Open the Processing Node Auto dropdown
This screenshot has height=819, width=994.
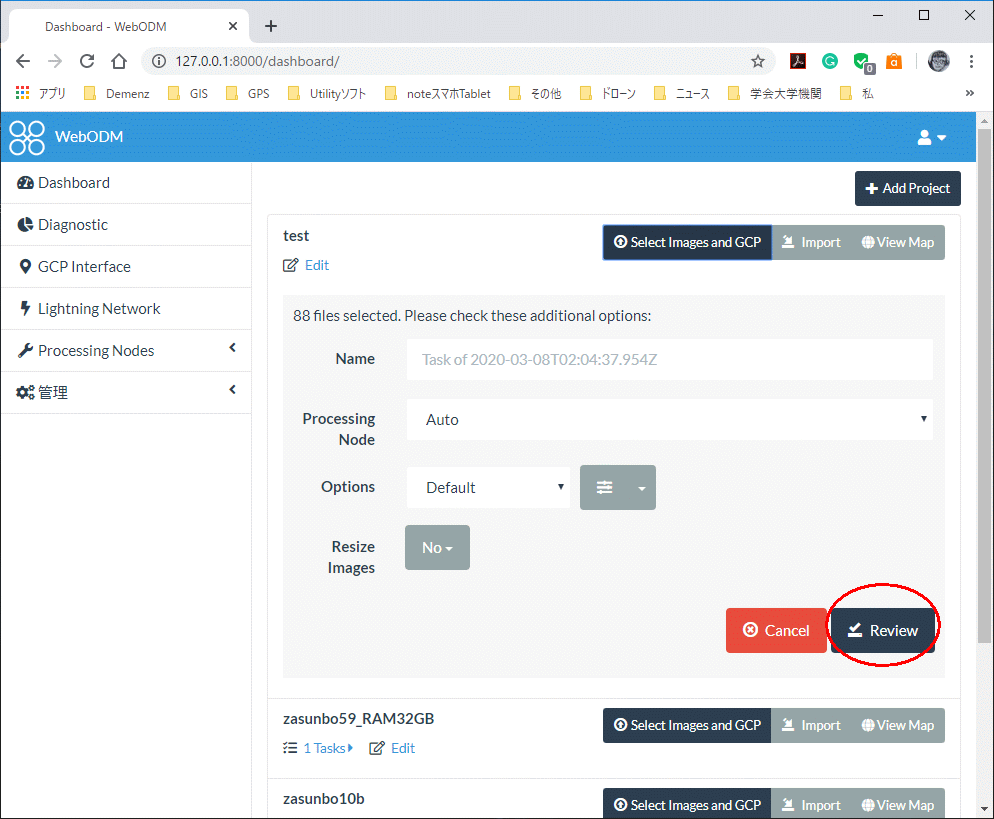pyautogui.click(x=668, y=419)
